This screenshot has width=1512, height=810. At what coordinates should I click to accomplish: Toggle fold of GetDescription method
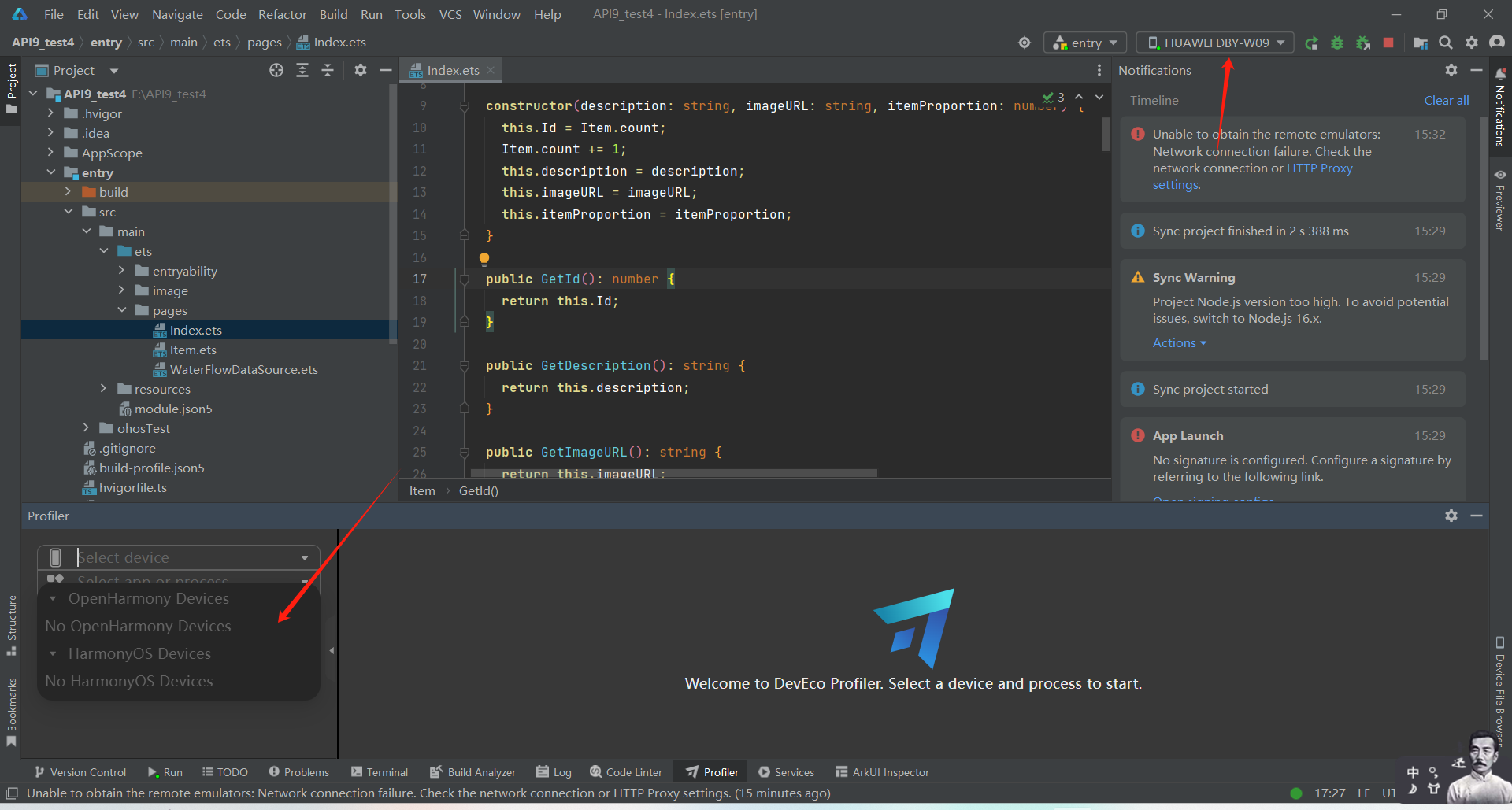465,366
